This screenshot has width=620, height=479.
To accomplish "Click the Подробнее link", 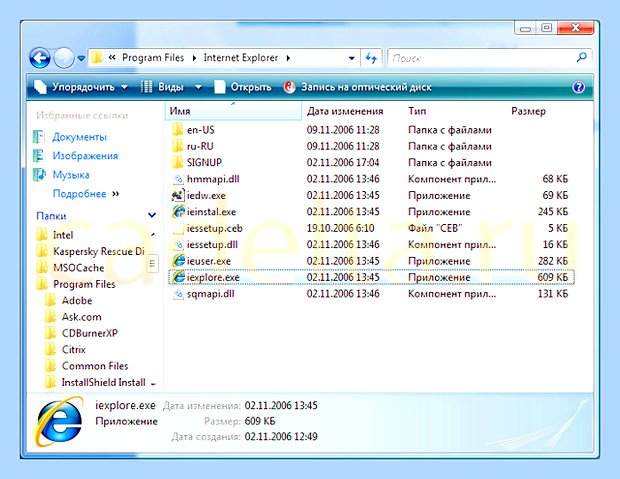I will [x=79, y=194].
